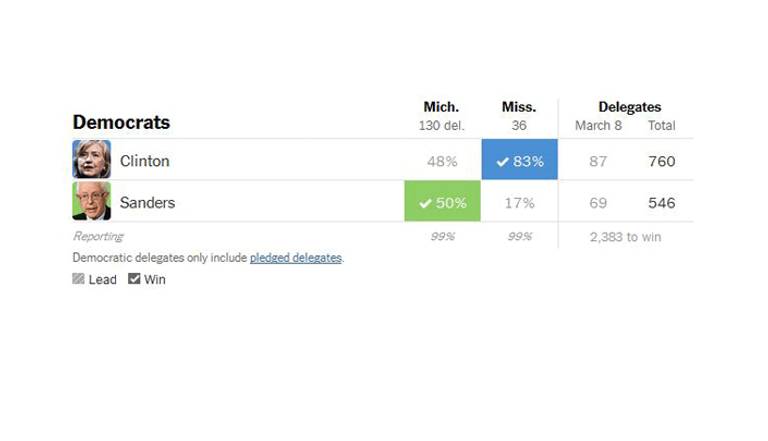This screenshot has height=441, width=768.
Task: Click the 2,383 to win text
Action: pyautogui.click(x=625, y=237)
